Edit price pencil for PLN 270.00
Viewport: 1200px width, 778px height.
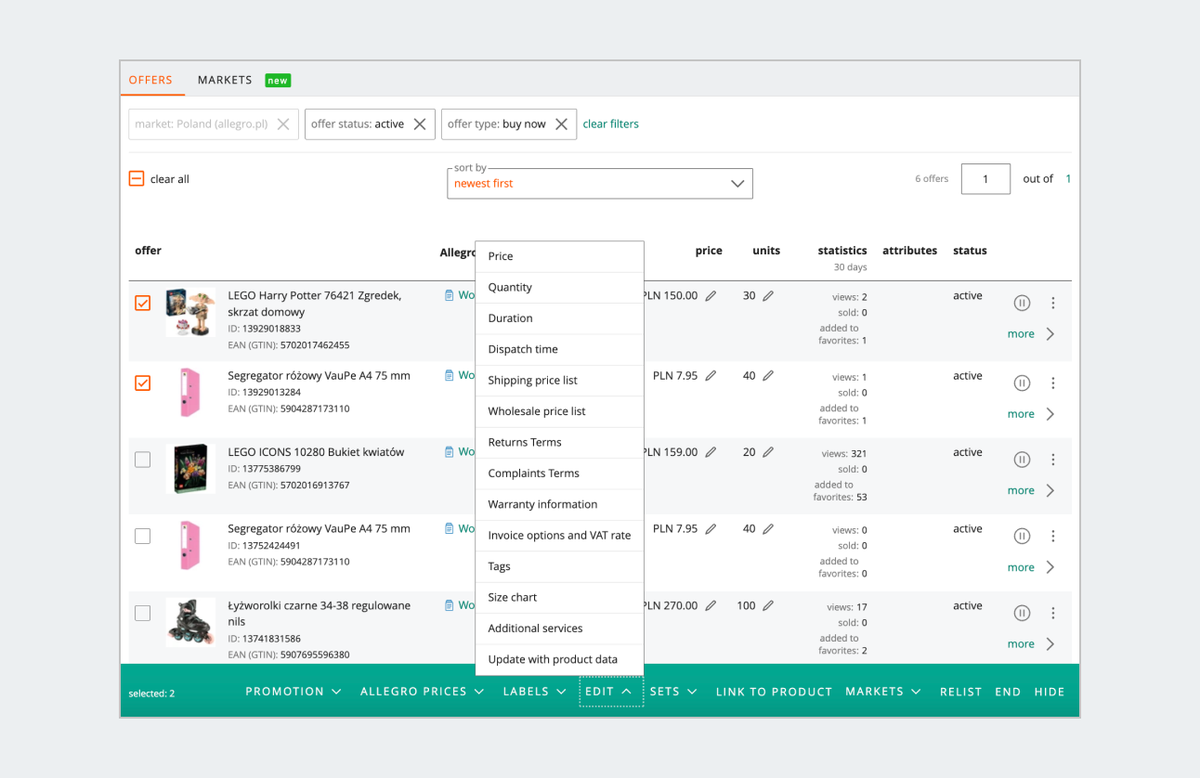click(711, 606)
